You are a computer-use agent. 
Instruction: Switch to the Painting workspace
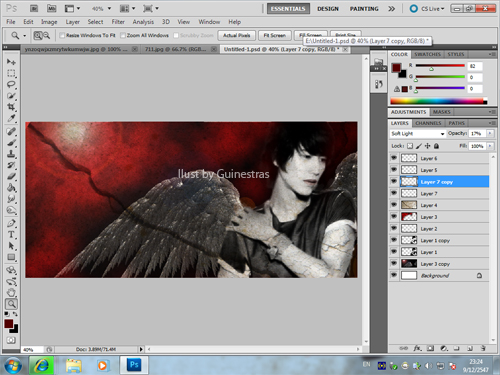point(364,9)
